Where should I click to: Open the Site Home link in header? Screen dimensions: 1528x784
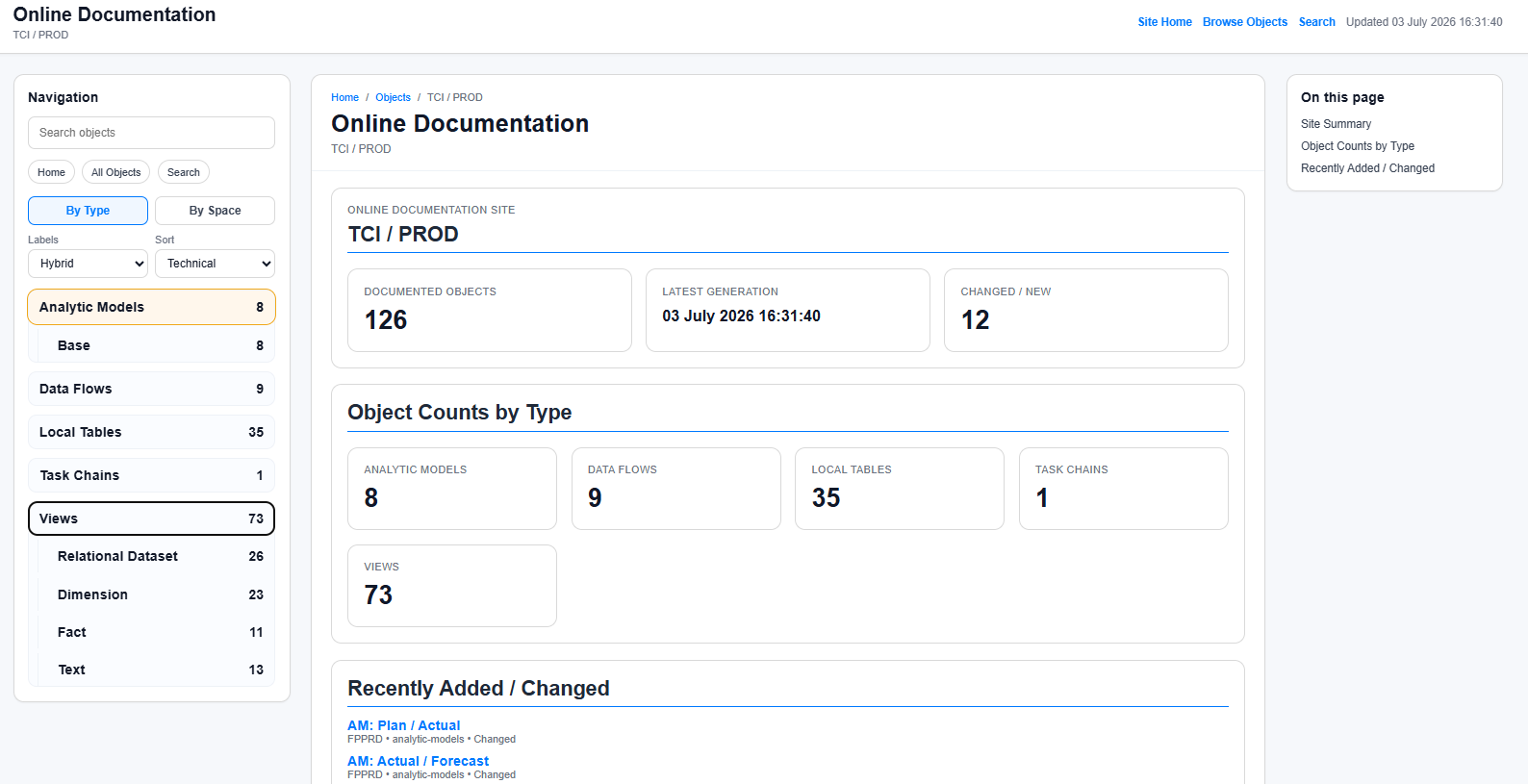click(1164, 22)
